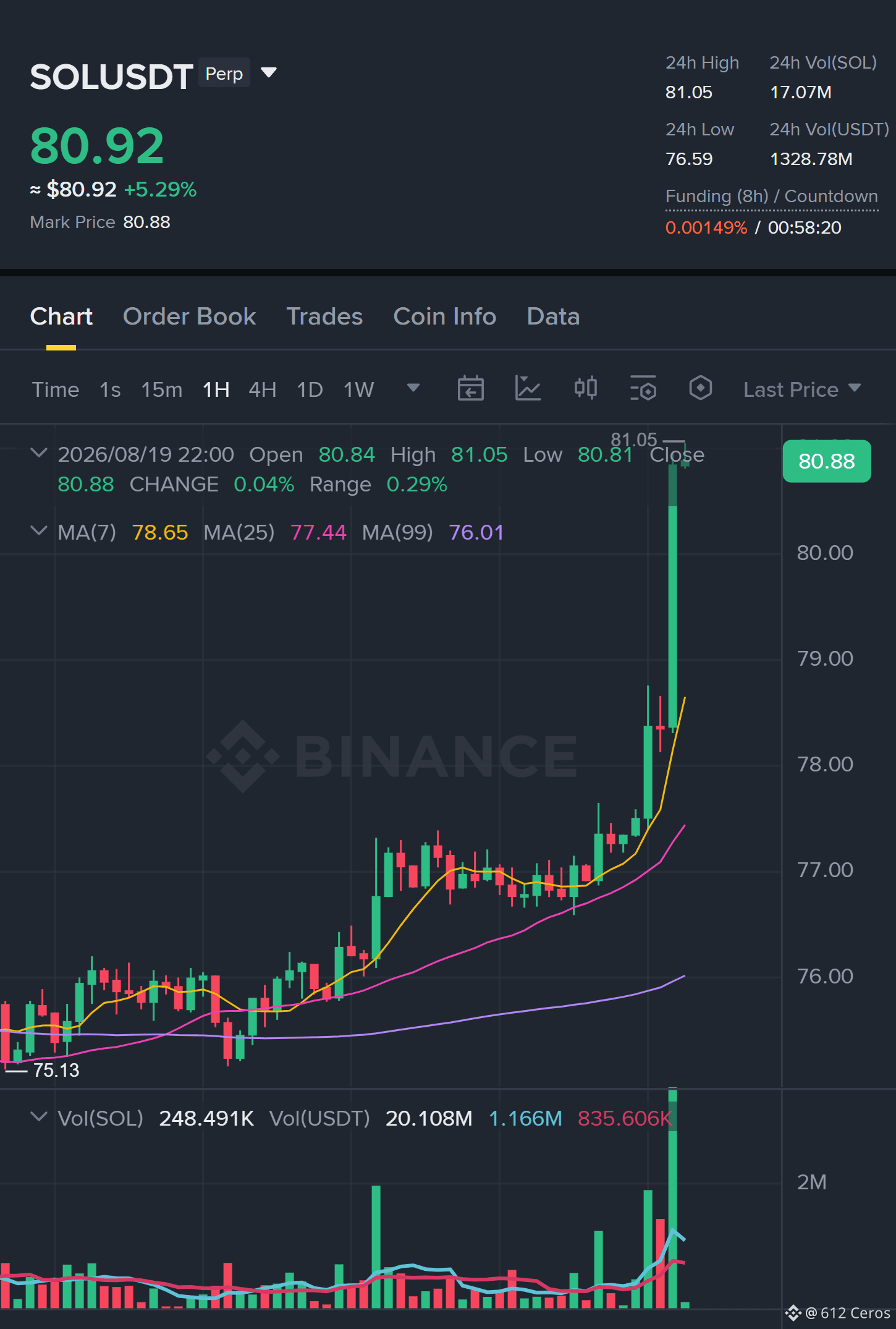Image resolution: width=896 pixels, height=1329 pixels.
Task: Select the 4H interval
Action: click(263, 389)
